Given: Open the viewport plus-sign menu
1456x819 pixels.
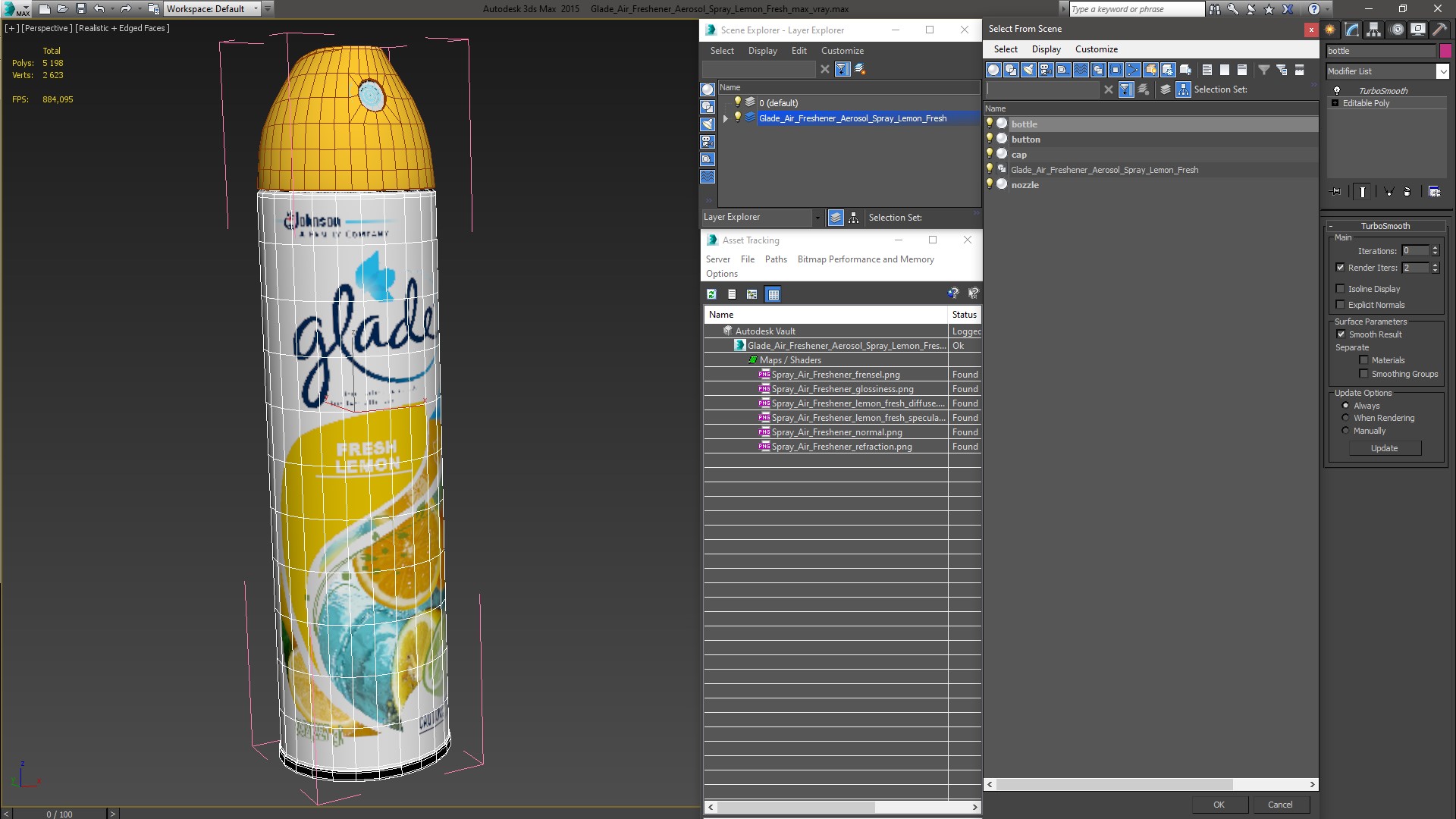Looking at the screenshot, I should [x=12, y=28].
